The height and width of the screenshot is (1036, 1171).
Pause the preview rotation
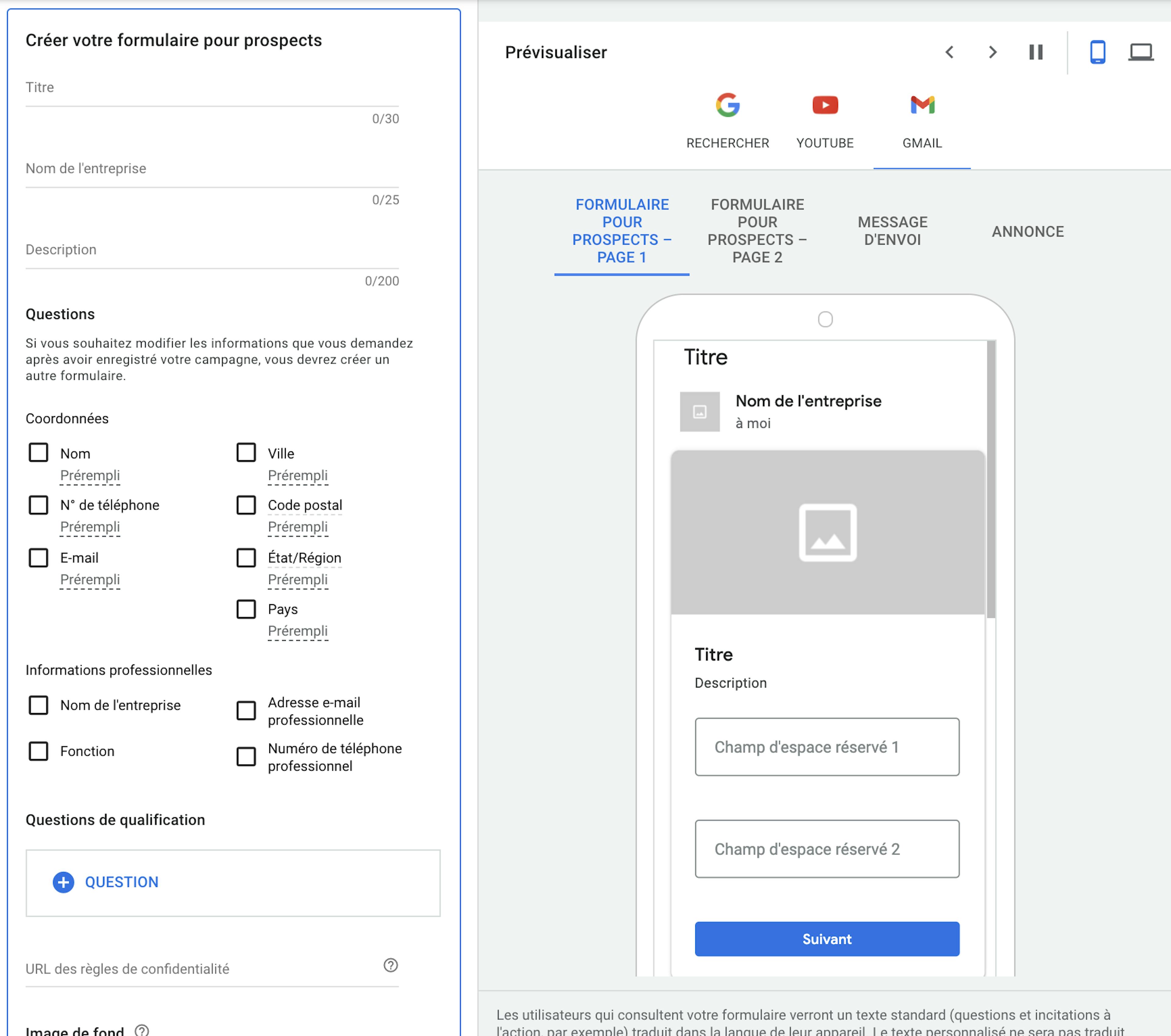tap(1036, 52)
